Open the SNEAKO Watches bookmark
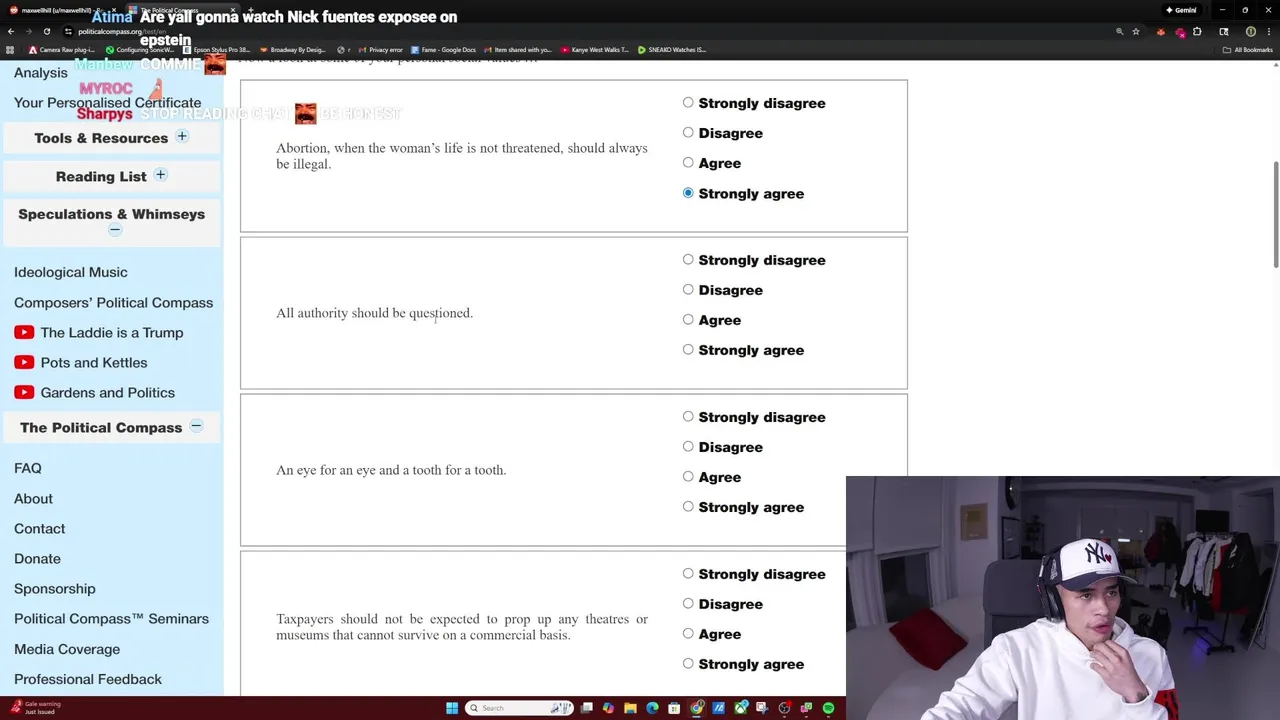Image resolution: width=1280 pixels, height=720 pixels. pyautogui.click(x=672, y=49)
